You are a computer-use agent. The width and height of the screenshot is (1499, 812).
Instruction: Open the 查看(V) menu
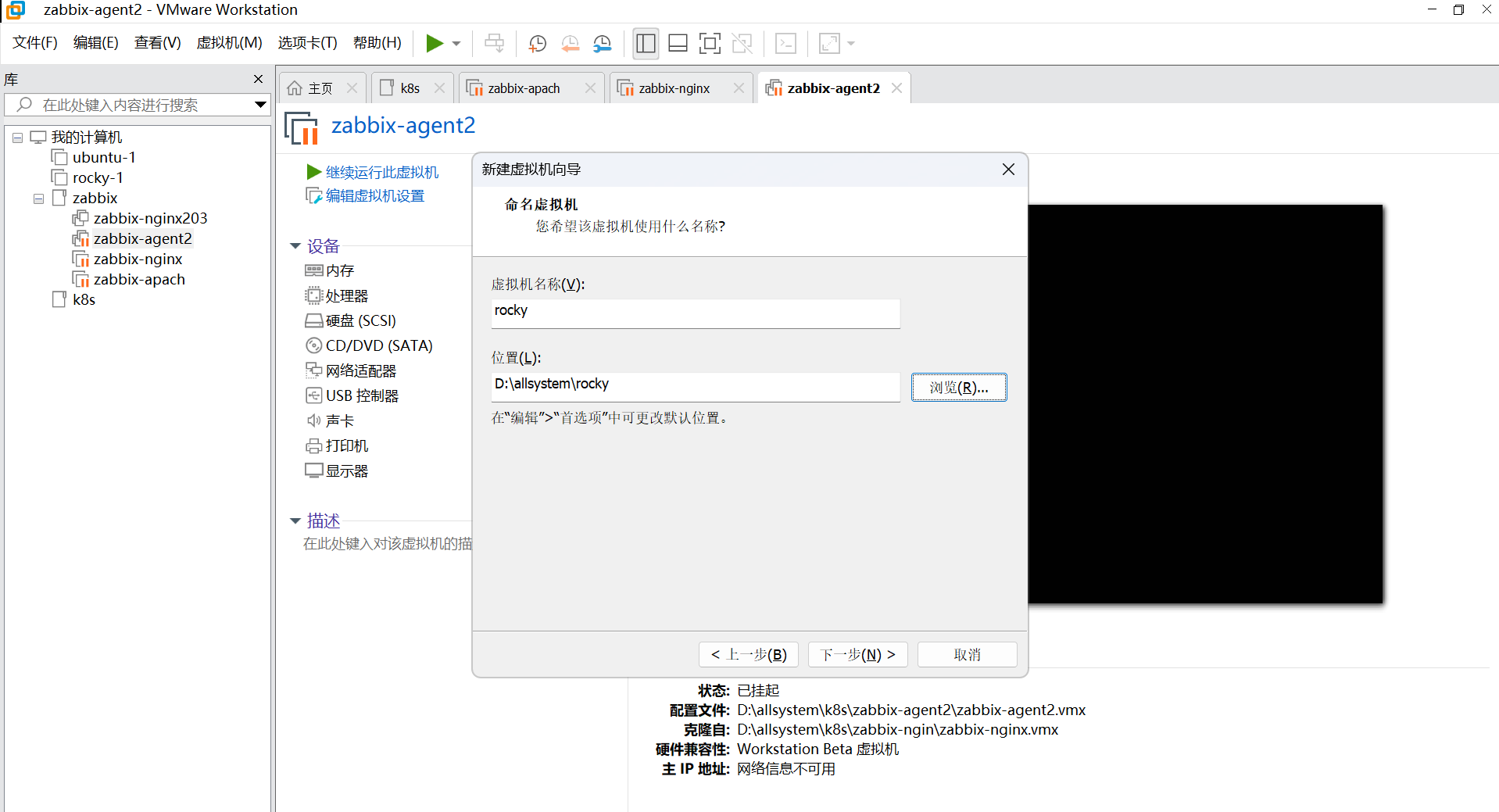[158, 43]
